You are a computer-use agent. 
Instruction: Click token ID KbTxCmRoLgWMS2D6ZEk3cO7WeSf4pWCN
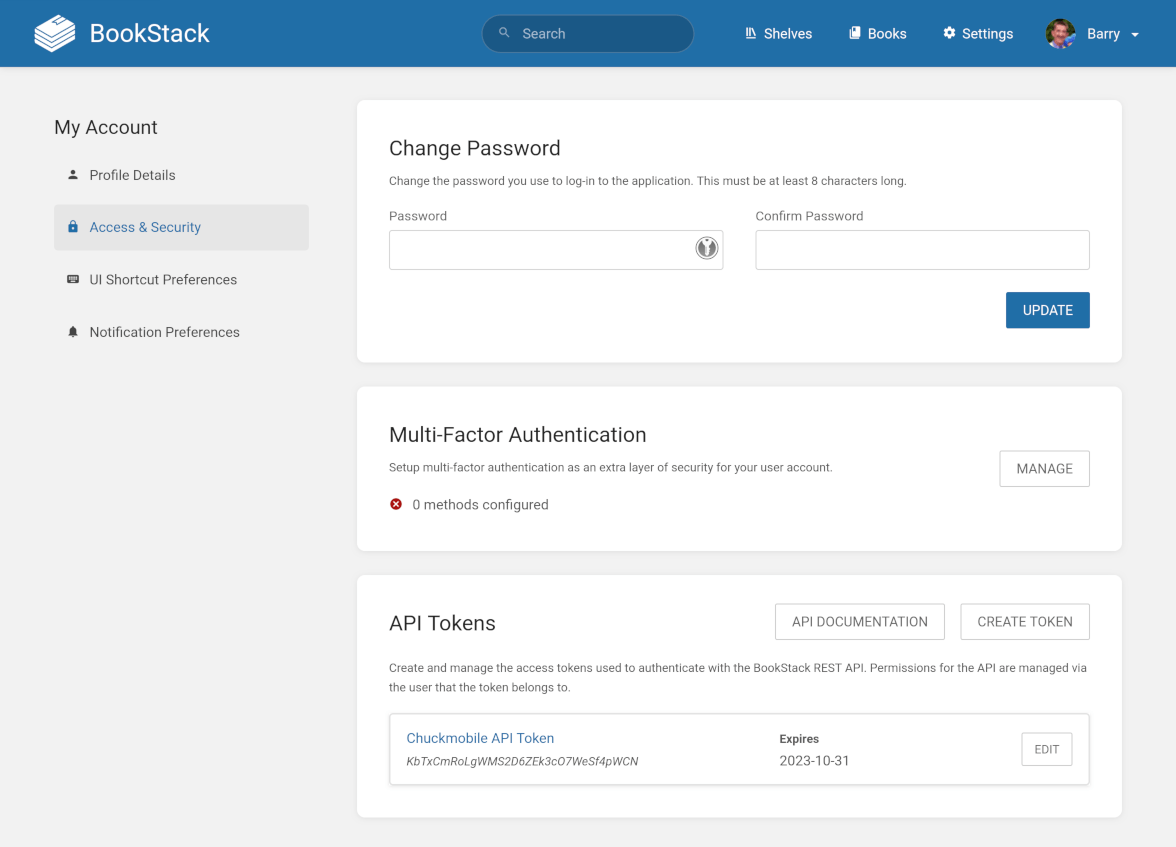pyautogui.click(x=522, y=761)
